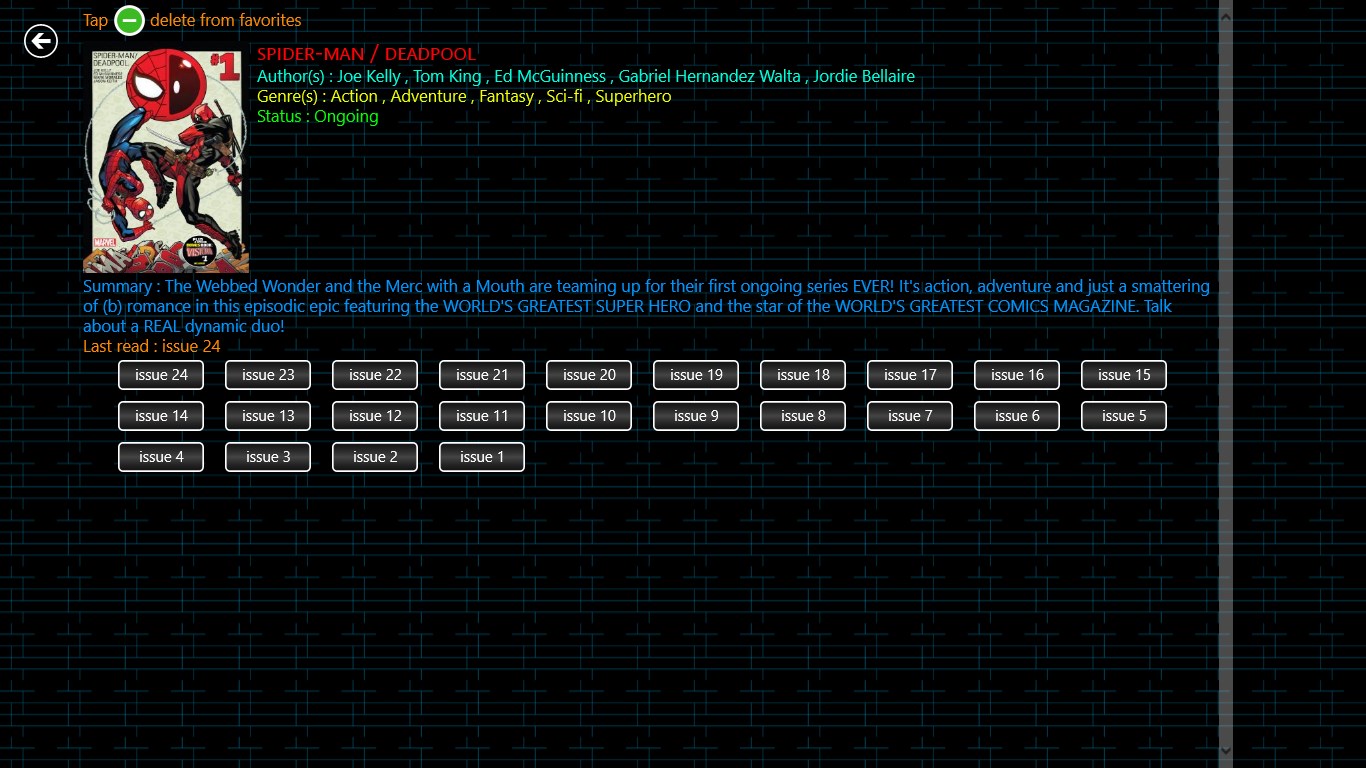1366x768 pixels.
Task: Click the delete from favorites label
Action: (226, 20)
